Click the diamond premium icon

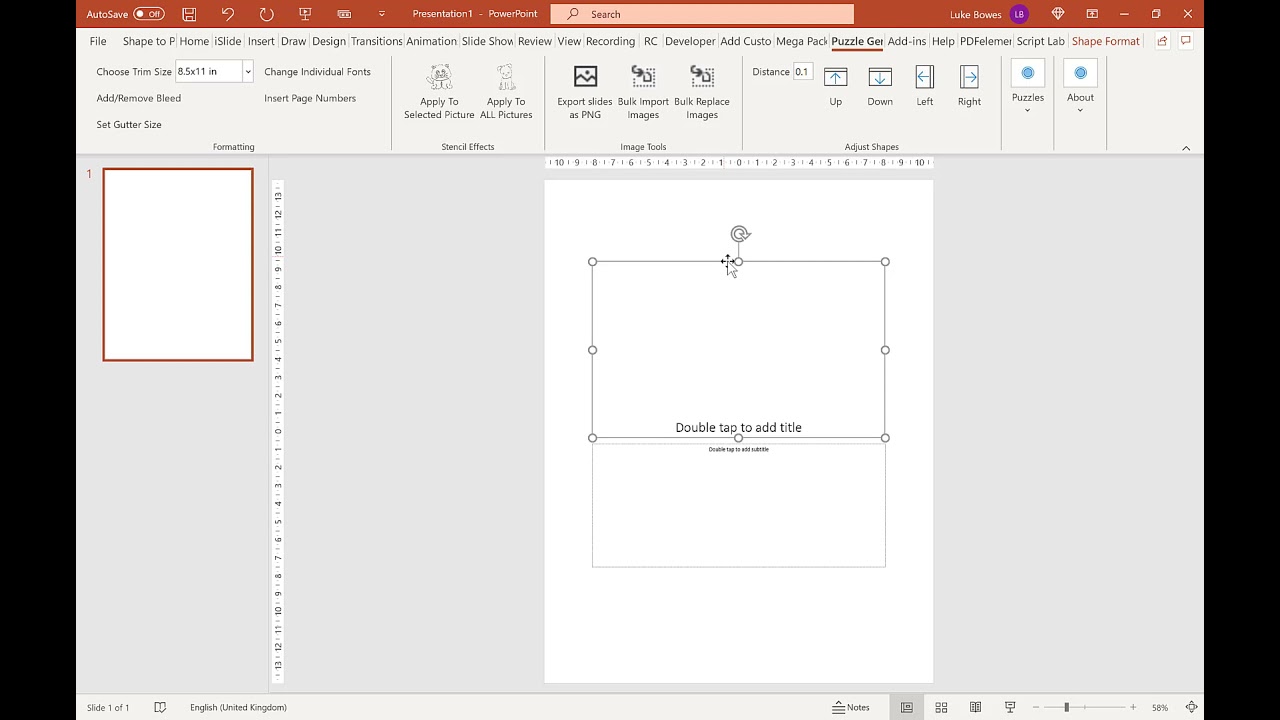[1058, 14]
